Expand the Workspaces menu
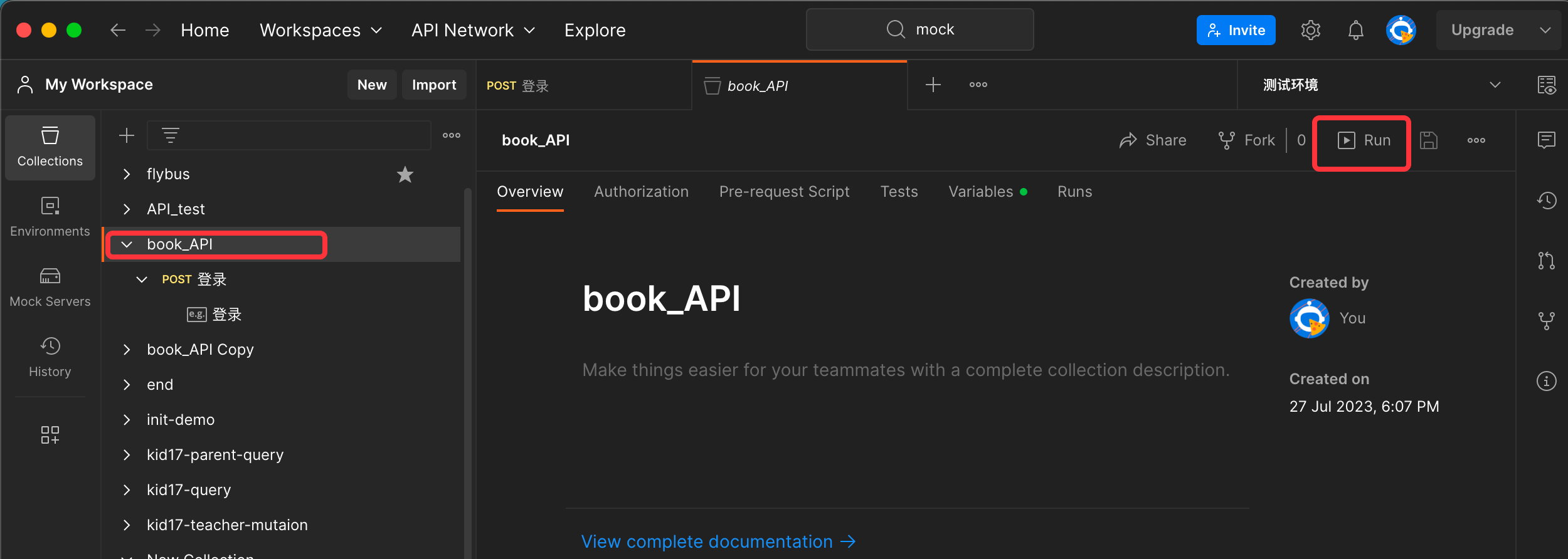 pos(320,30)
